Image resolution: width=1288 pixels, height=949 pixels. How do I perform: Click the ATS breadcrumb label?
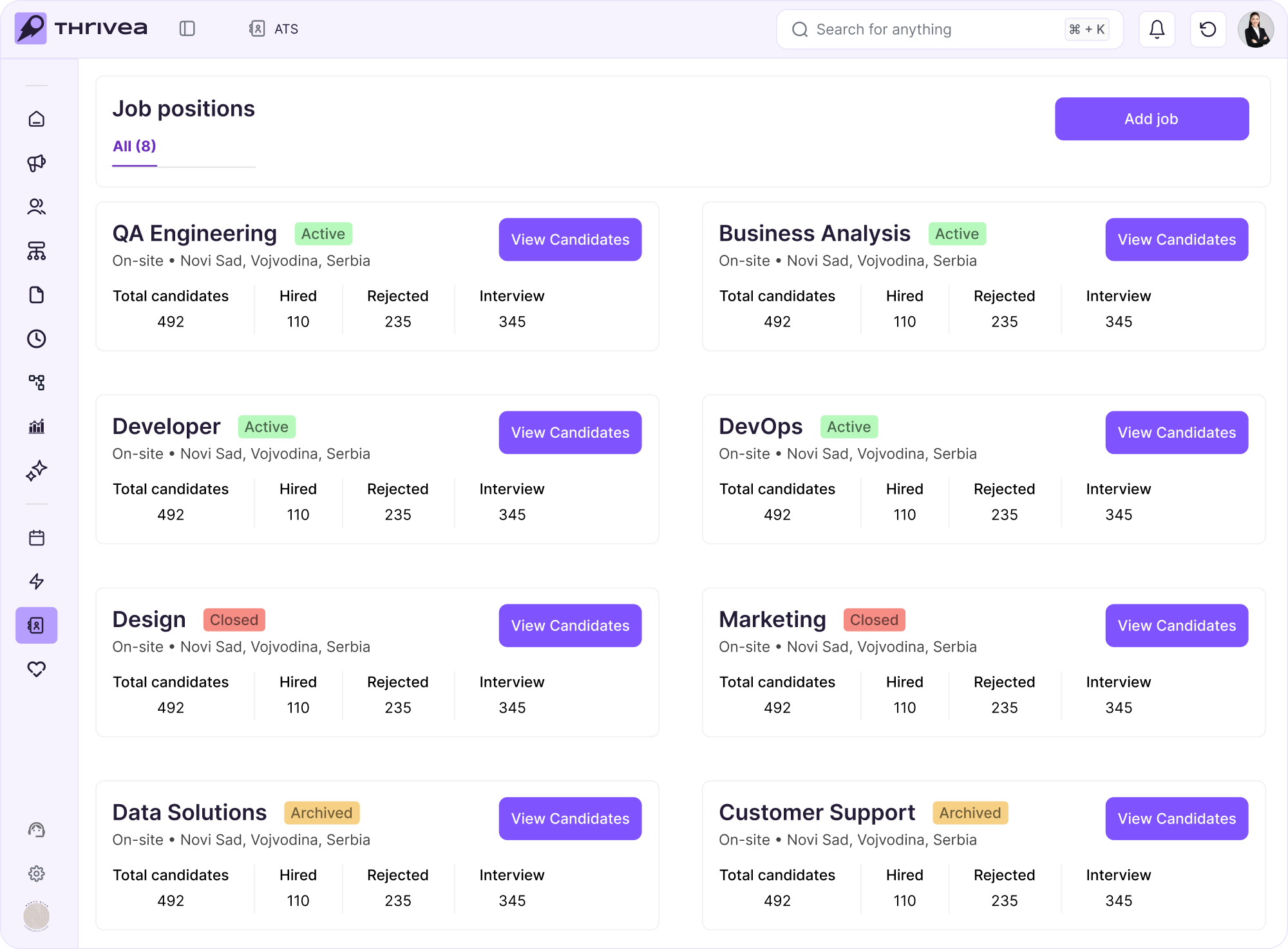(286, 29)
